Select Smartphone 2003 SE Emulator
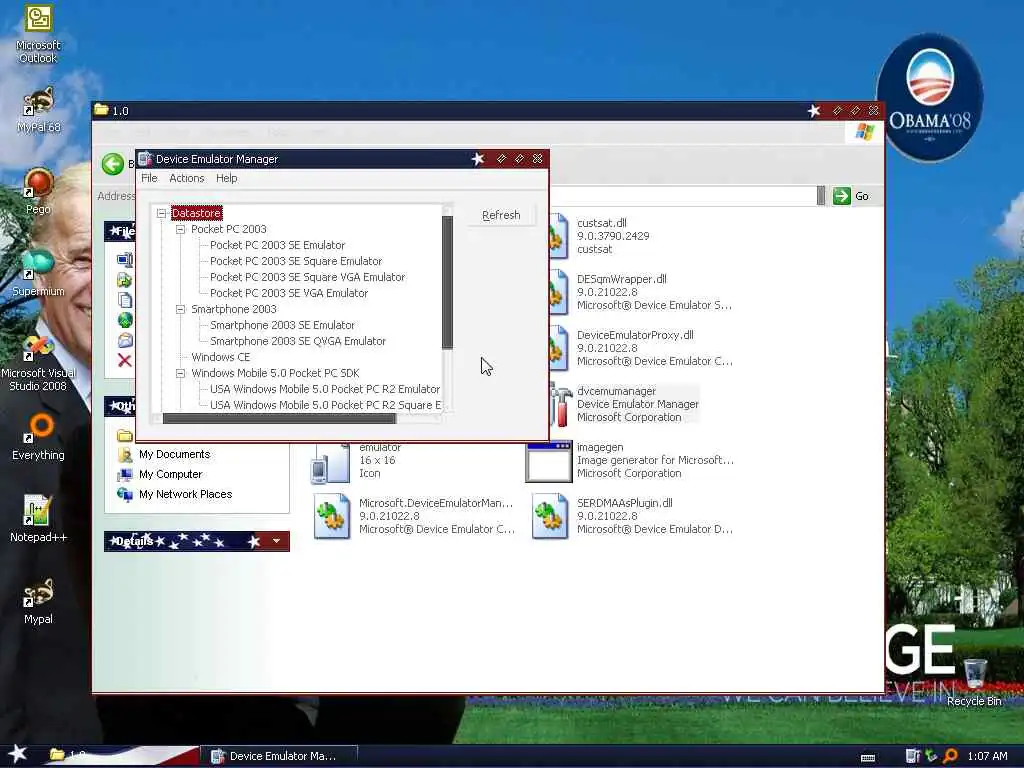This screenshot has height=768, width=1024. [x=282, y=325]
